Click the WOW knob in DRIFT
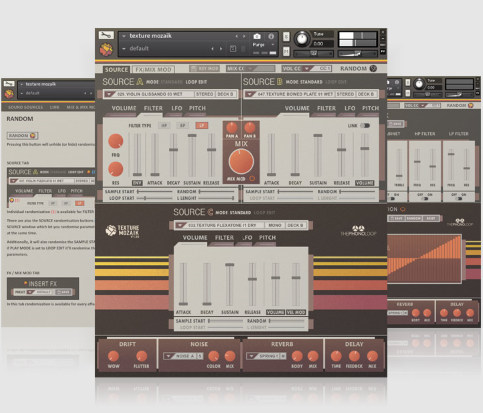Screen dimensions: 483x413 (x=113, y=356)
